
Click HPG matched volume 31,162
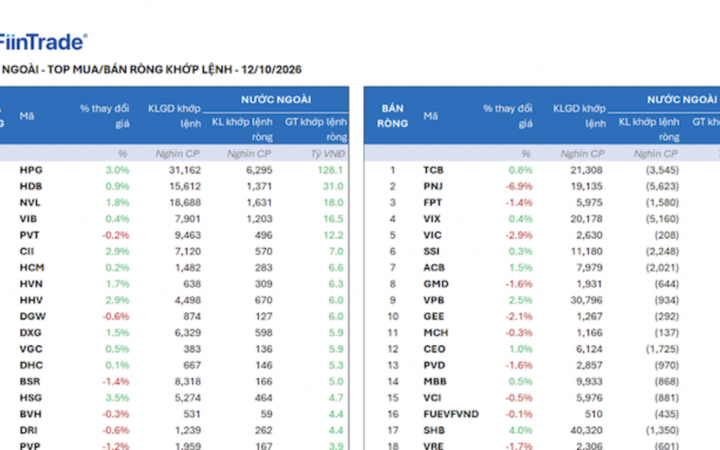pos(185,170)
